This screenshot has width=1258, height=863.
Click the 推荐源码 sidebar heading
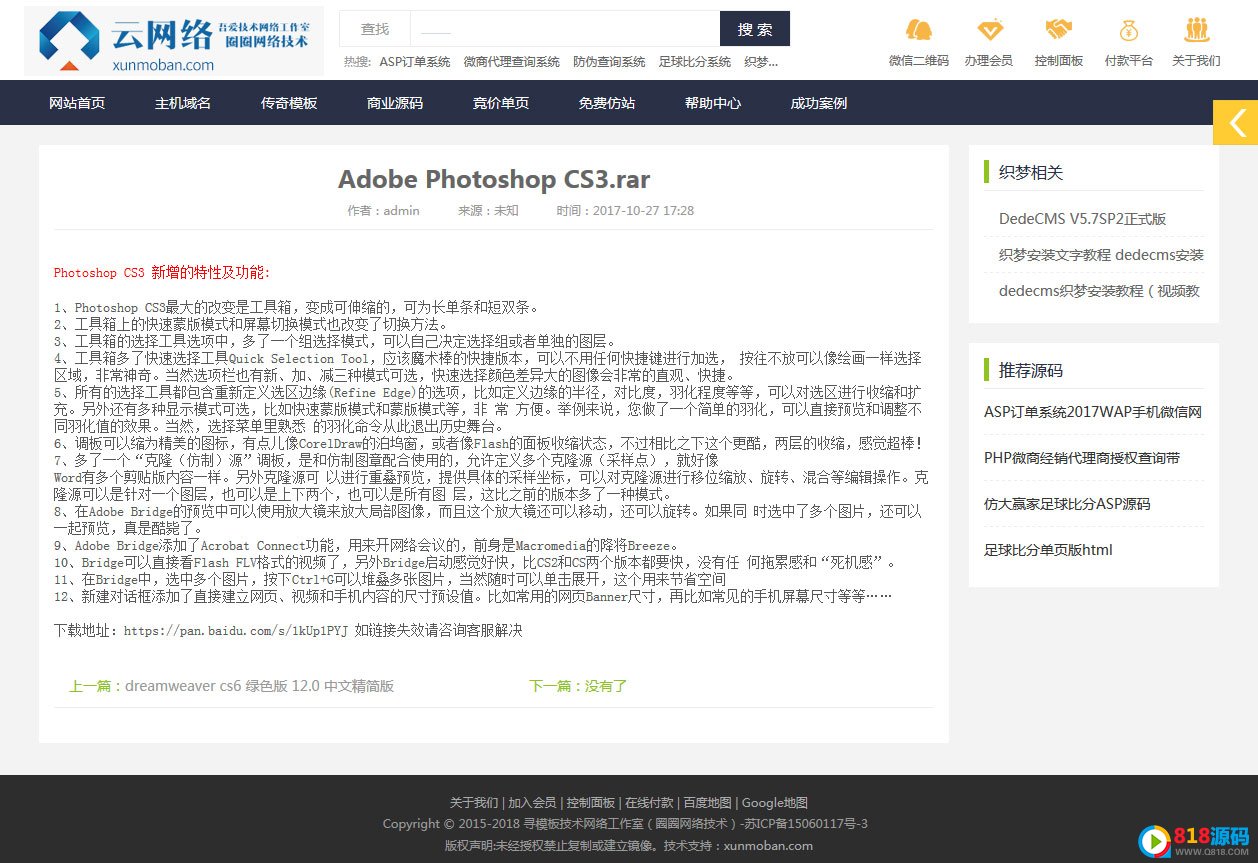pyautogui.click(x=1031, y=371)
